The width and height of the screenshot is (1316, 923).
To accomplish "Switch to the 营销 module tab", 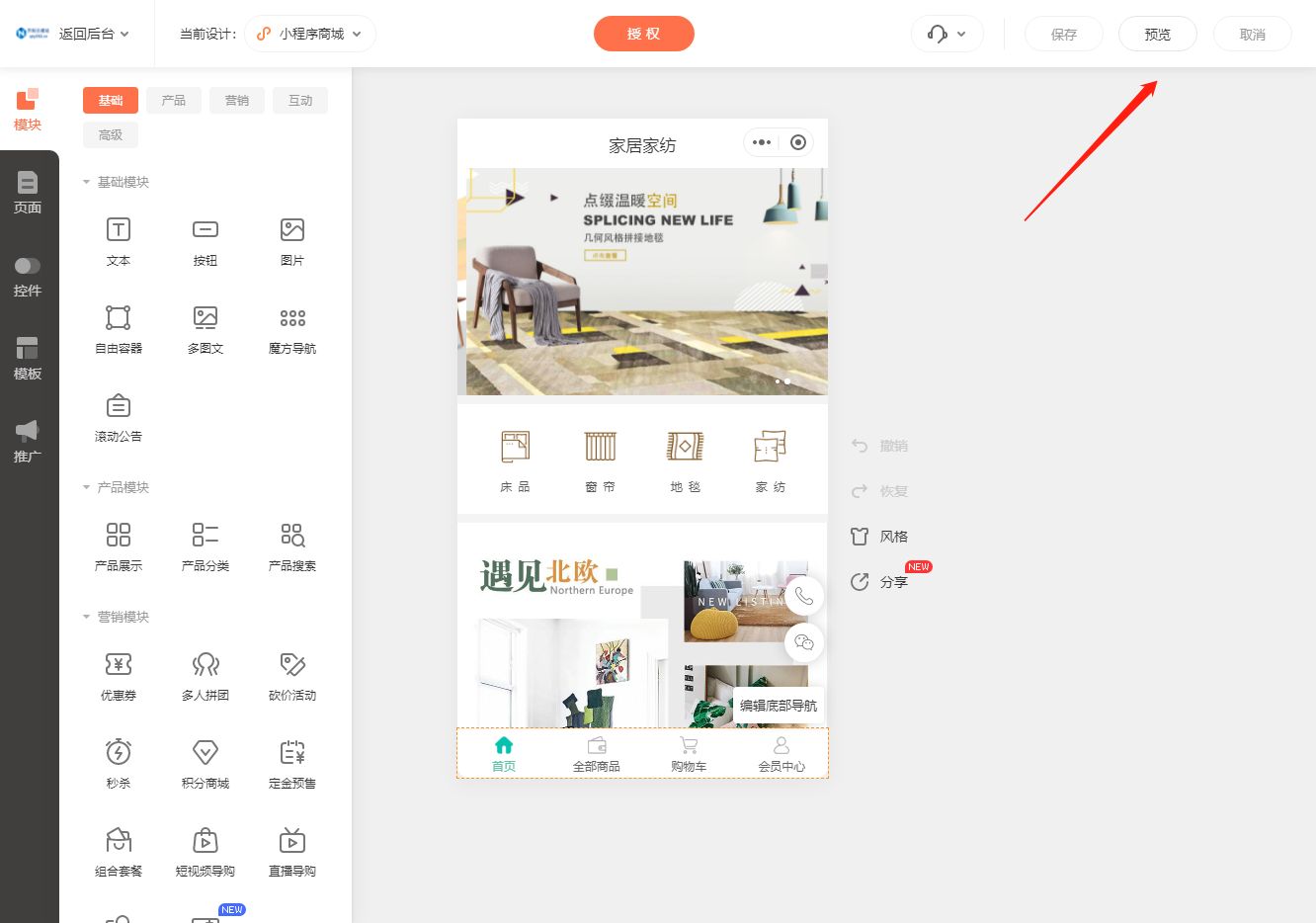I will pos(237,100).
